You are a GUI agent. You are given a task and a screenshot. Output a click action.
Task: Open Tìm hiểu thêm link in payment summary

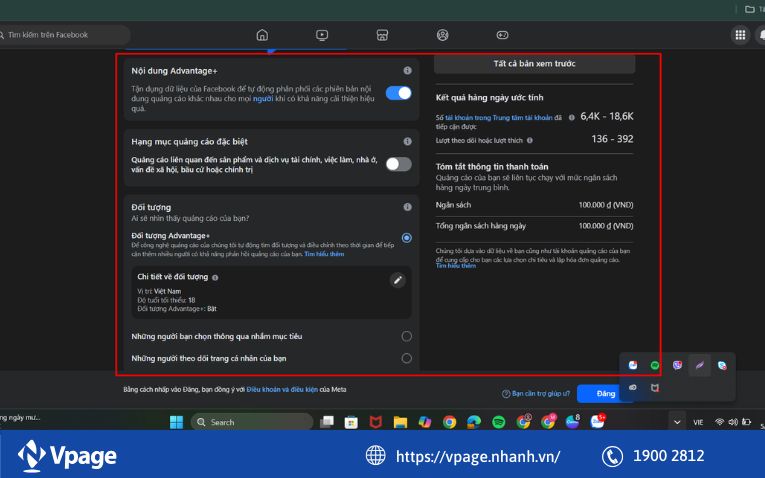[x=456, y=266]
